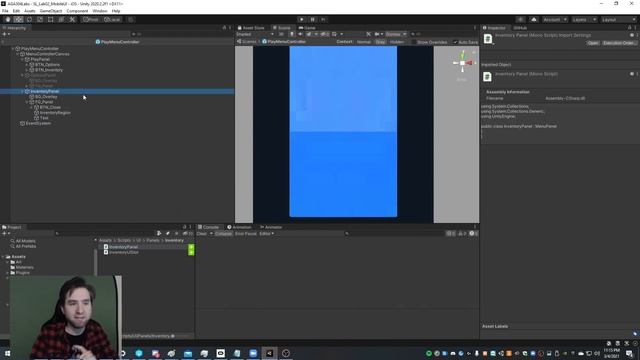This screenshot has height=360, width=640.
Task: Open the custom editor tools icon
Action: click(72, 19)
